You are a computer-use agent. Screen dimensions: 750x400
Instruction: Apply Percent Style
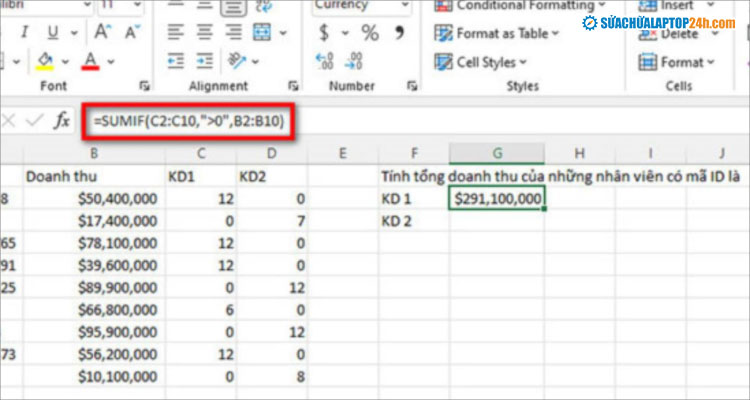(370, 33)
